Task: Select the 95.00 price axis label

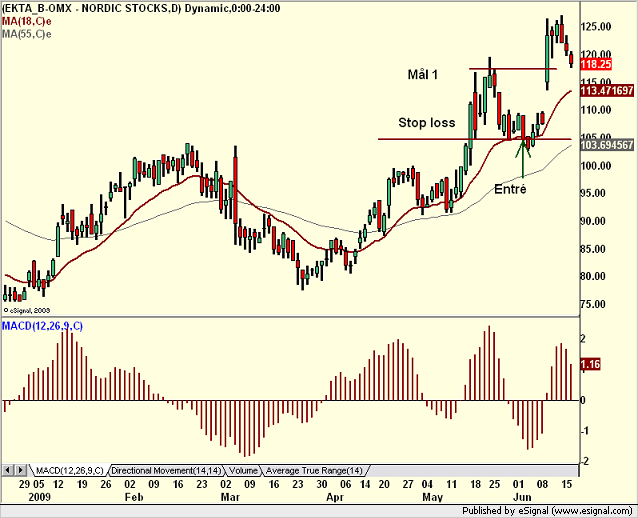Action: [593, 193]
